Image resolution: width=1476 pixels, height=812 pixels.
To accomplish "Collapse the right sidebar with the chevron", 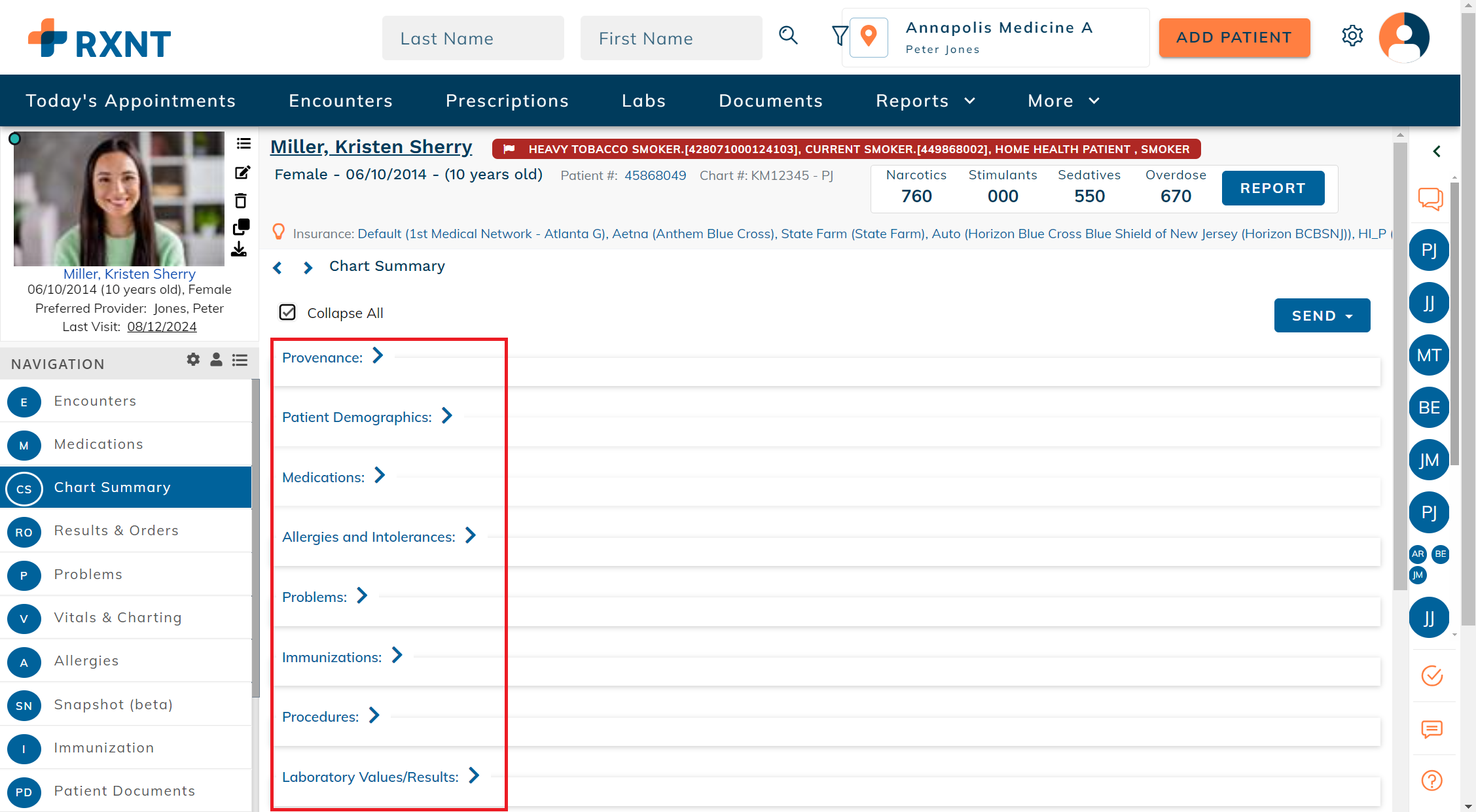I will coord(1437,151).
